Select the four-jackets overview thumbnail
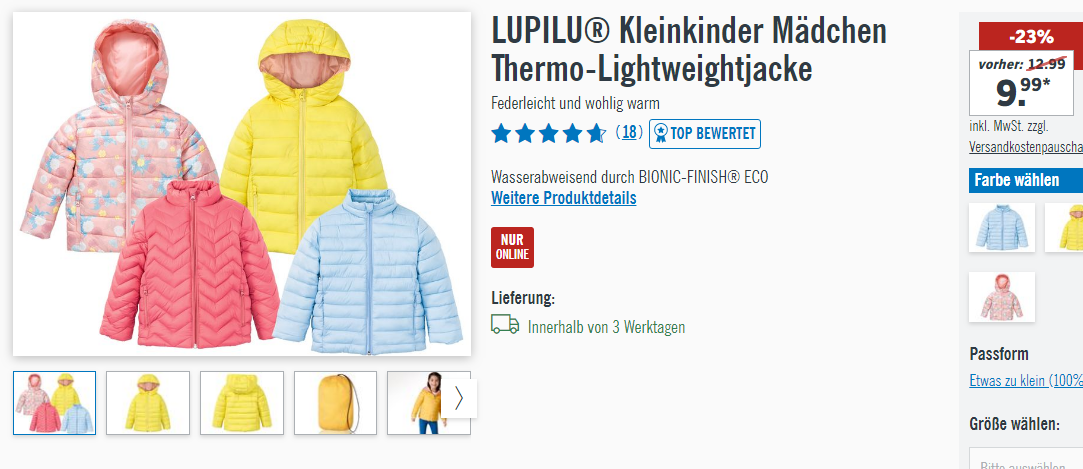This screenshot has width=1083, height=469. click(x=55, y=403)
